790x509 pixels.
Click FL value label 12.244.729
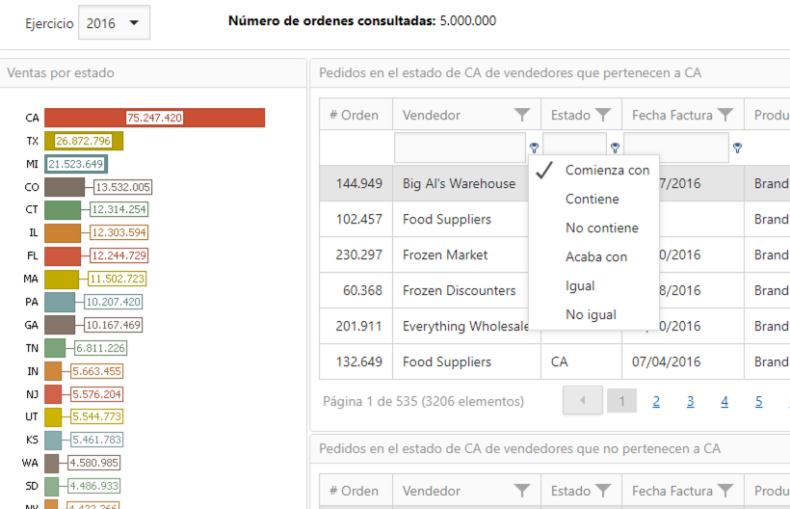[119, 256]
